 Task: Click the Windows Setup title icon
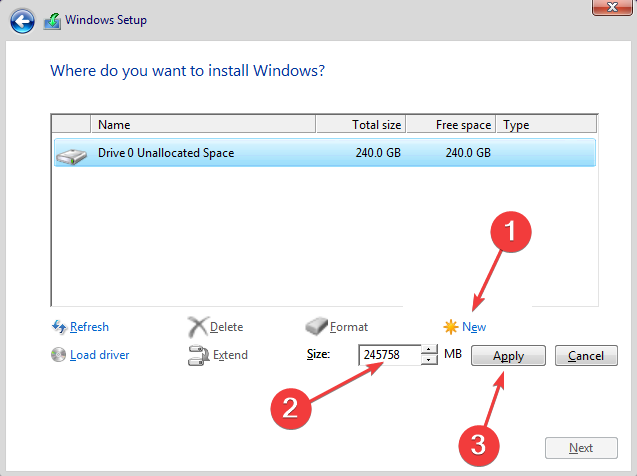click(x=52, y=21)
